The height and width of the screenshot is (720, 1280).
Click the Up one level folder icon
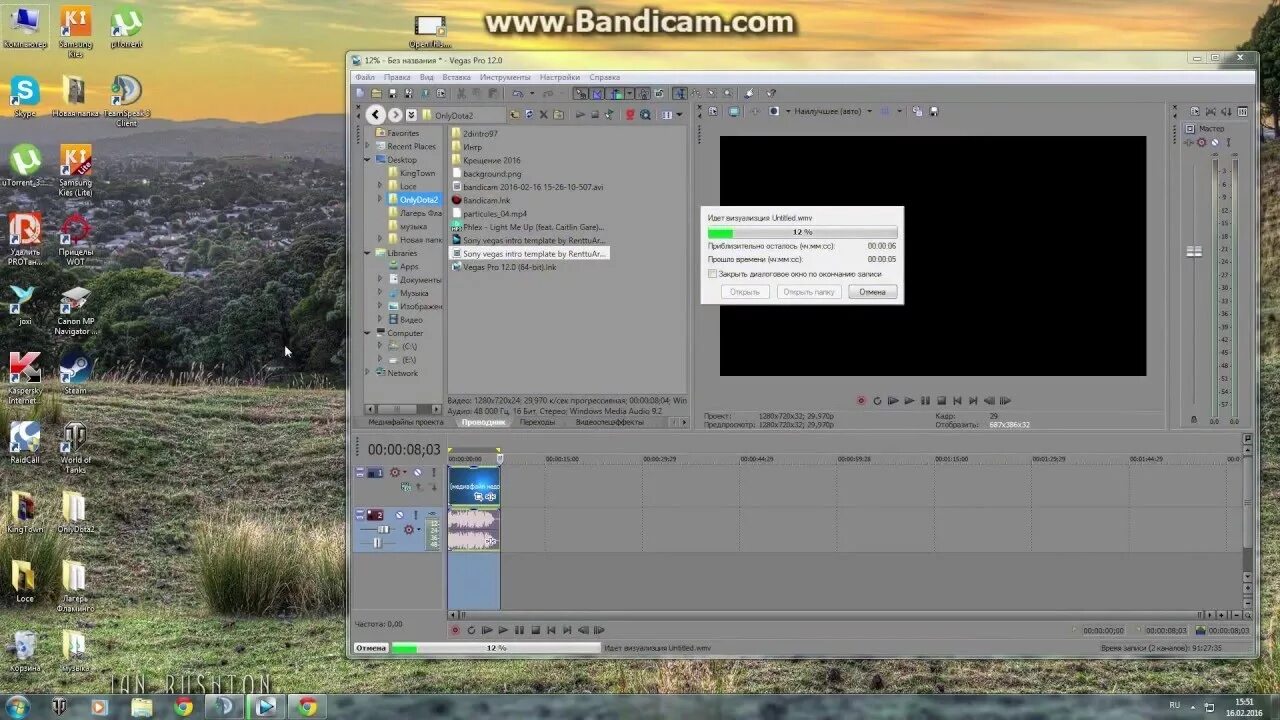tap(514, 115)
